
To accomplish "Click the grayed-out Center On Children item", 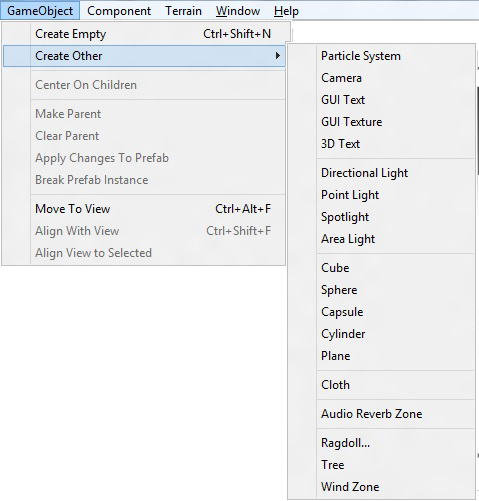I will (x=144, y=85).
